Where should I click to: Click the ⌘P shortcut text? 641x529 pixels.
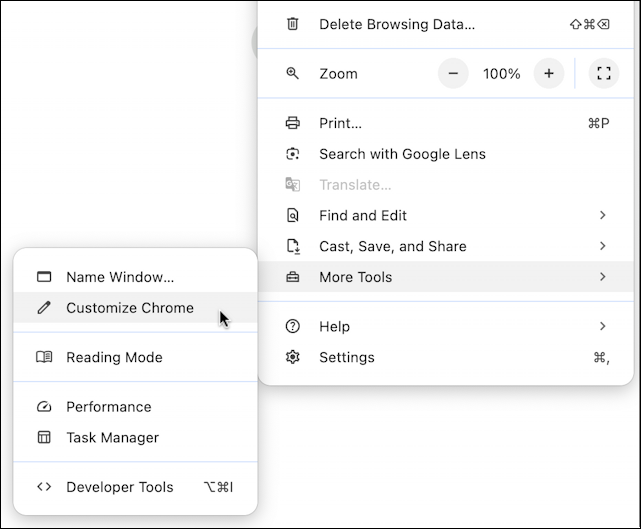pos(598,123)
